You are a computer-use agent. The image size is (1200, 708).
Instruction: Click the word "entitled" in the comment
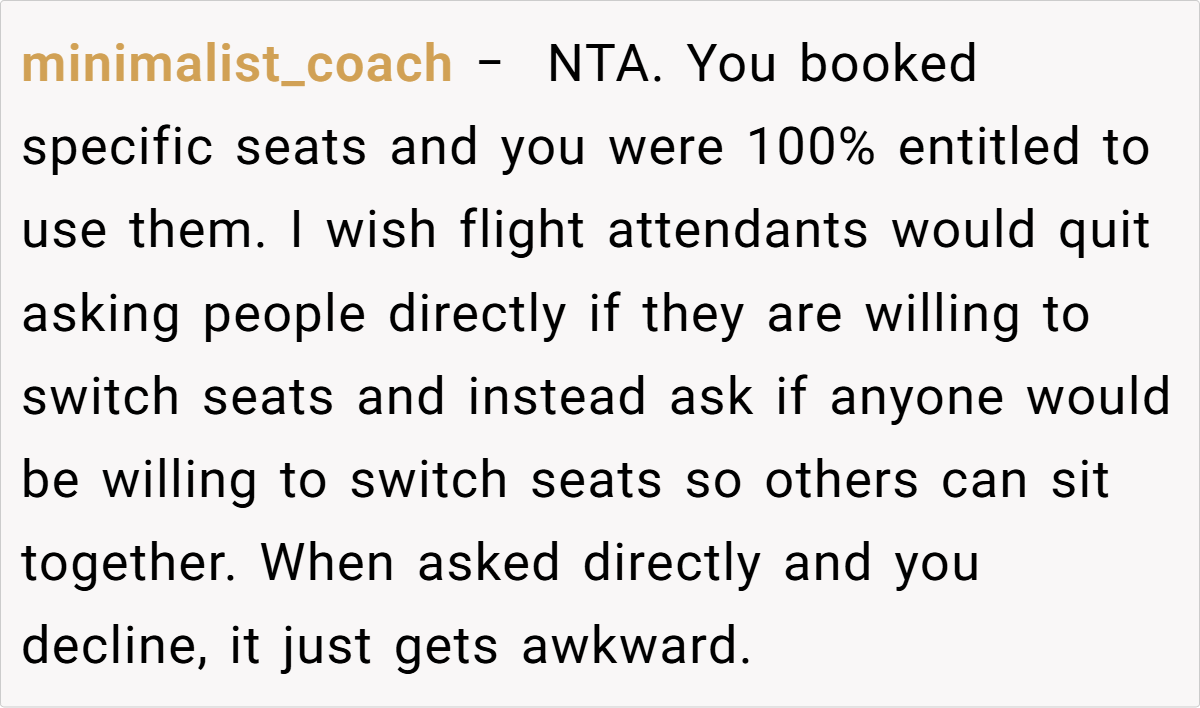coord(990,148)
